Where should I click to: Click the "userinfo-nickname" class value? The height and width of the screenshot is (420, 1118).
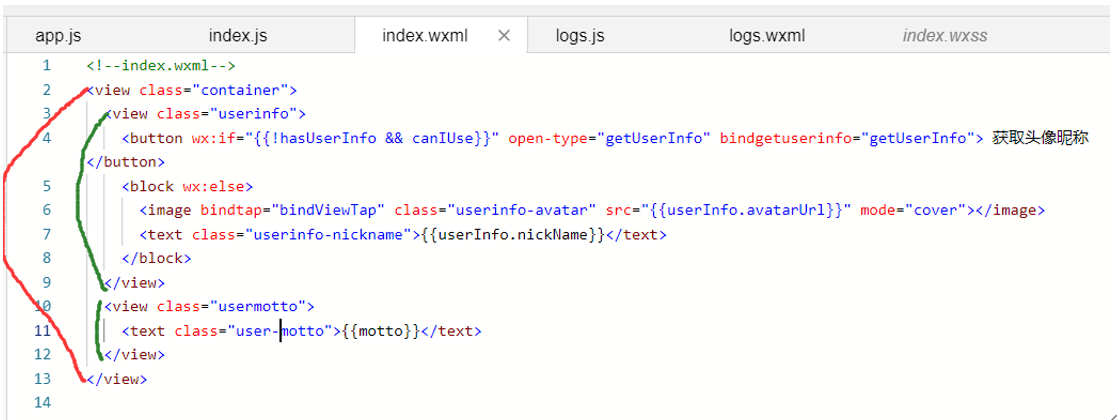[x=329, y=235]
